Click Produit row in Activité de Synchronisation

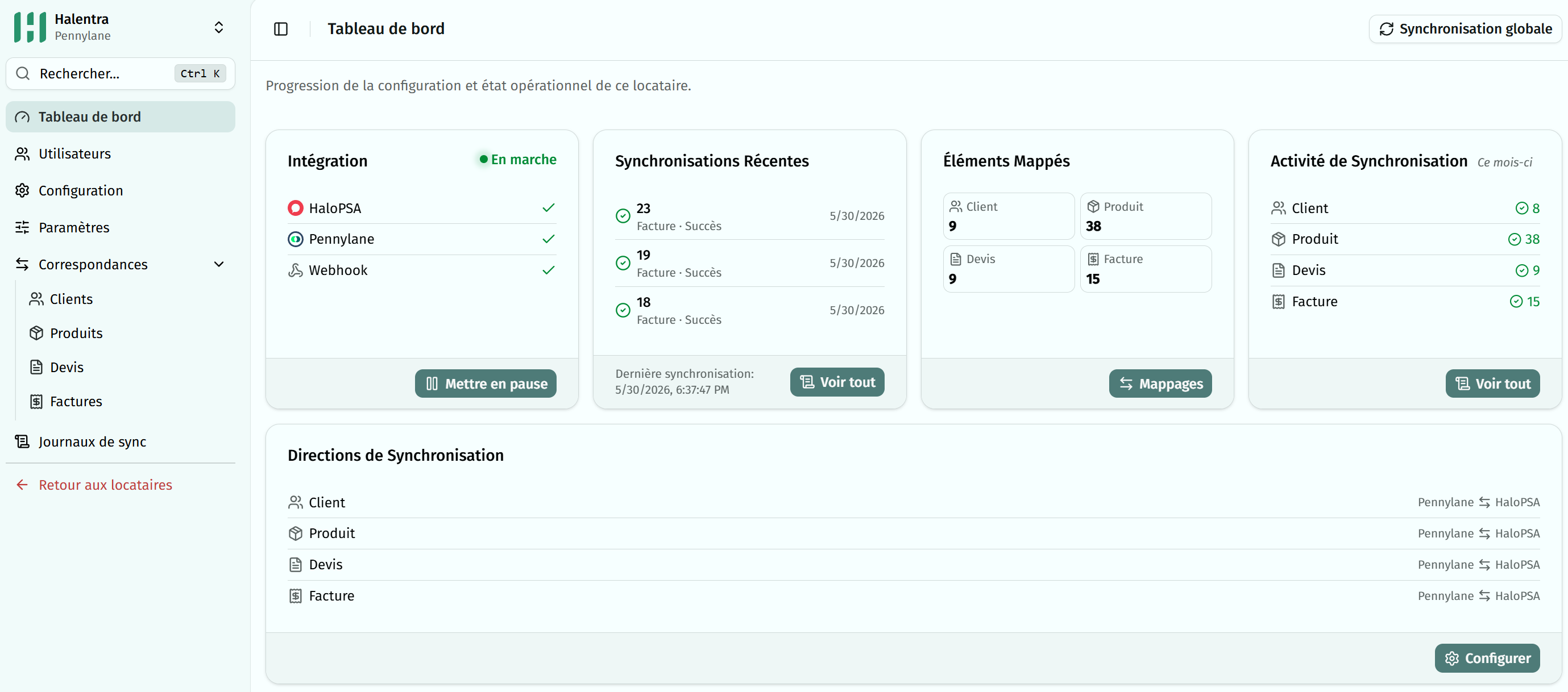(1405, 239)
